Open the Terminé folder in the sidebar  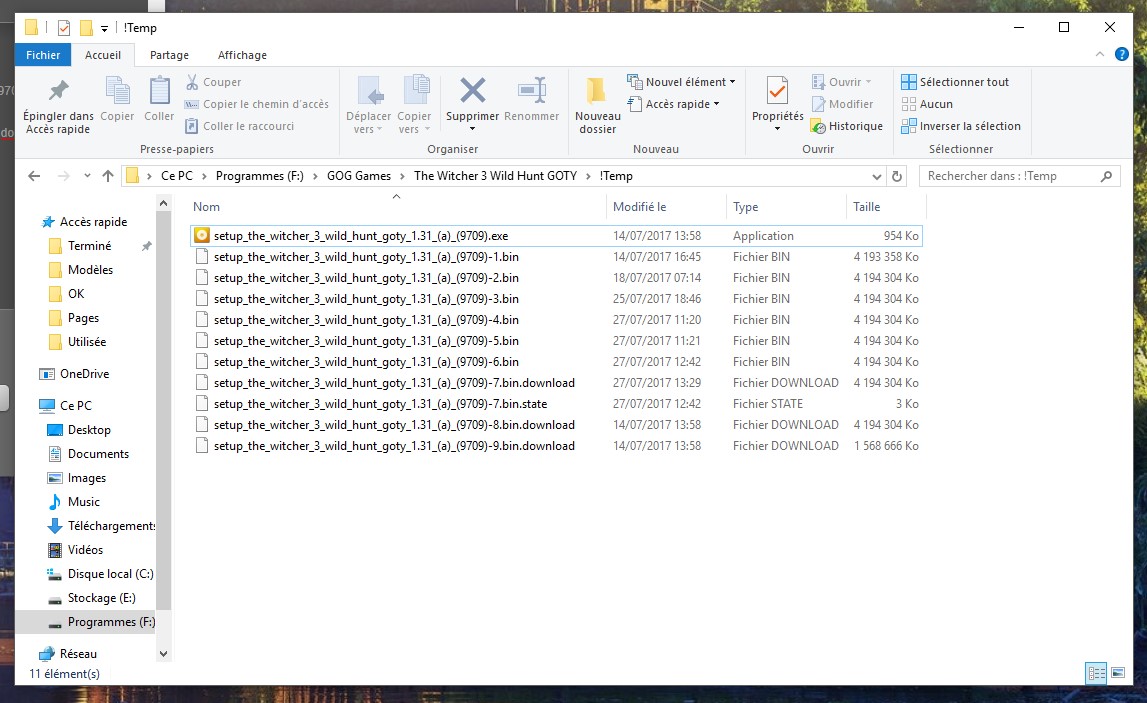click(80, 246)
